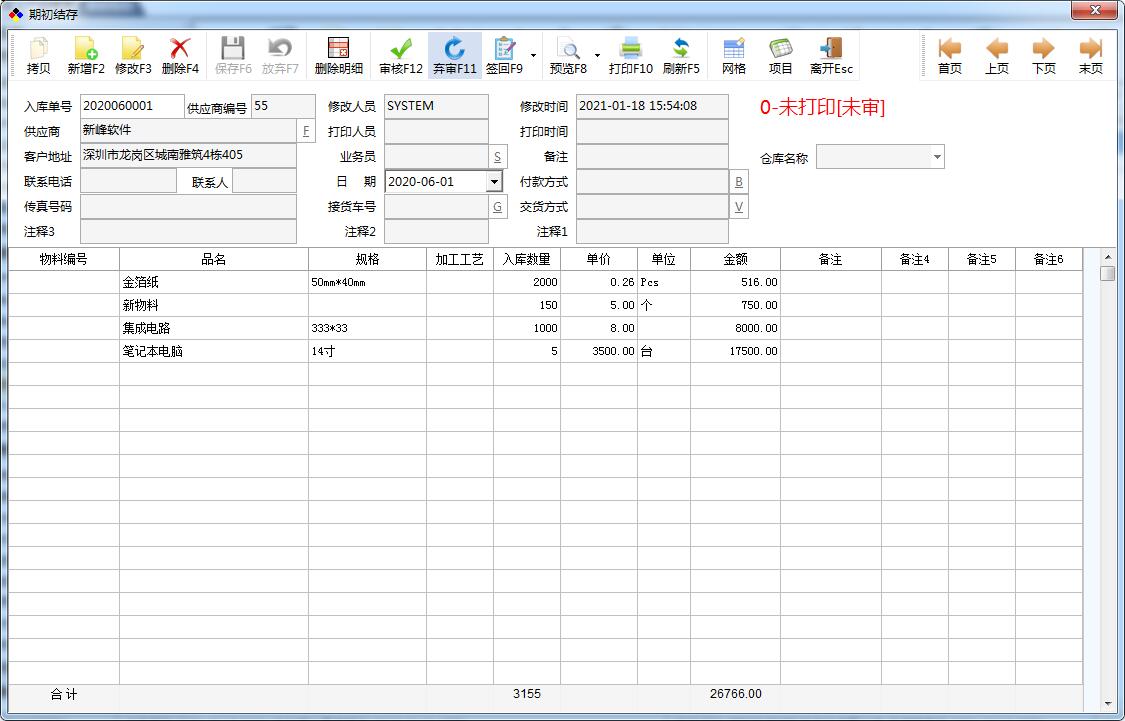Click the 拷贝 copy icon
The height and width of the screenshot is (721, 1125).
(39, 55)
